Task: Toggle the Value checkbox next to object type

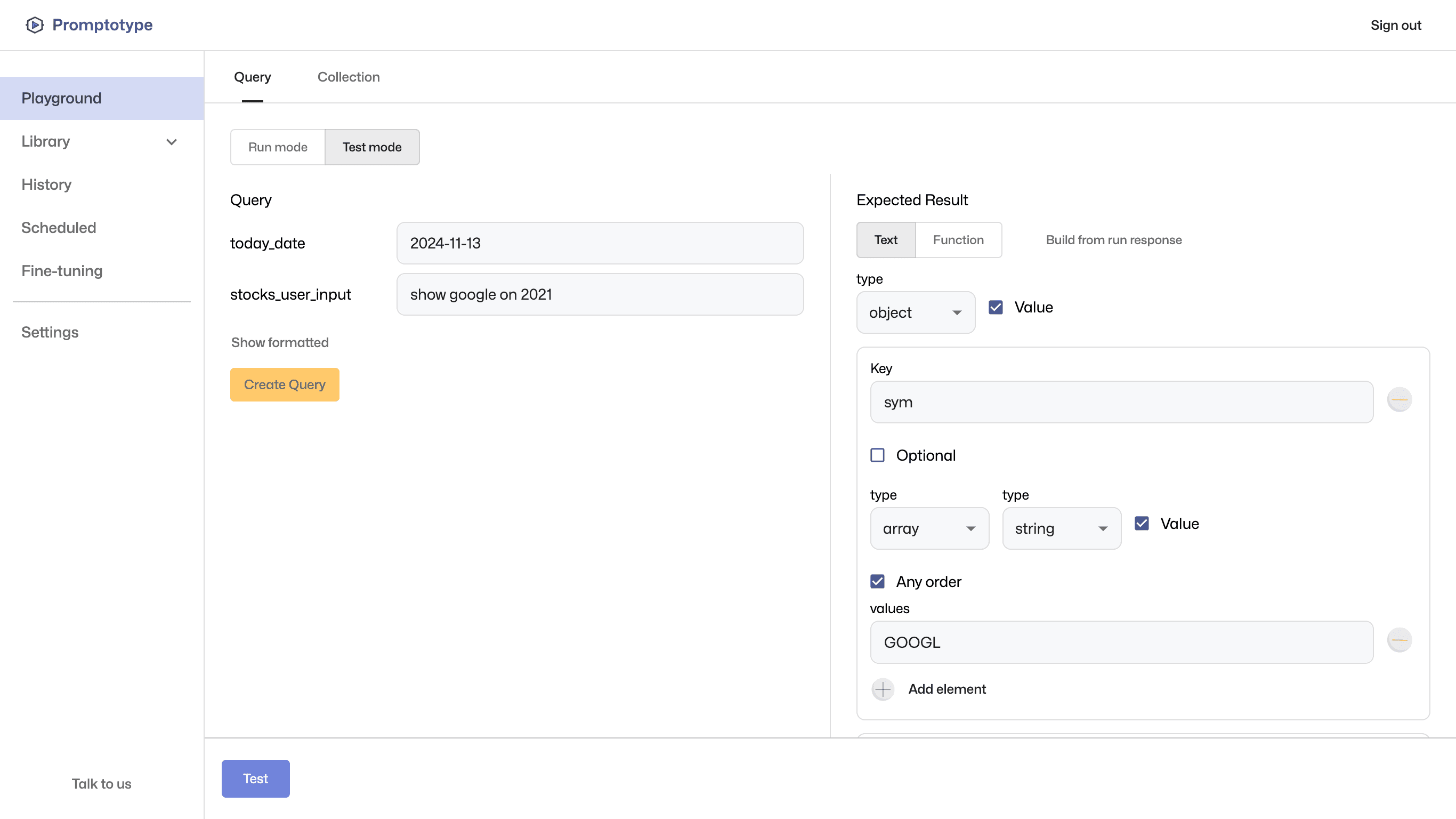Action: click(x=996, y=307)
